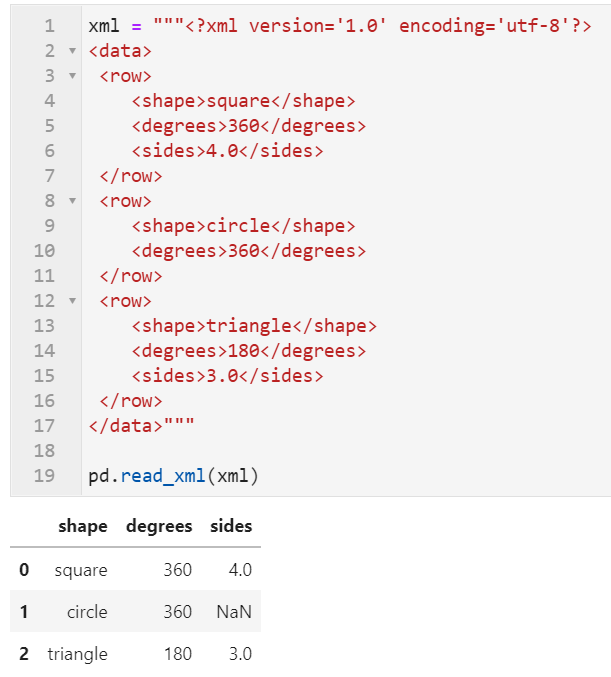Click line number 19 in the gutter
The image size is (611, 677).
point(44,476)
